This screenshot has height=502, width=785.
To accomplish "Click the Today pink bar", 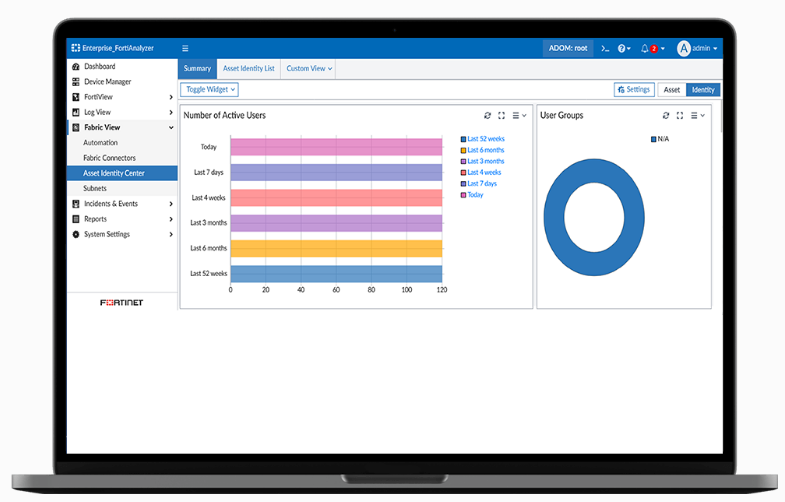I will [x=336, y=147].
